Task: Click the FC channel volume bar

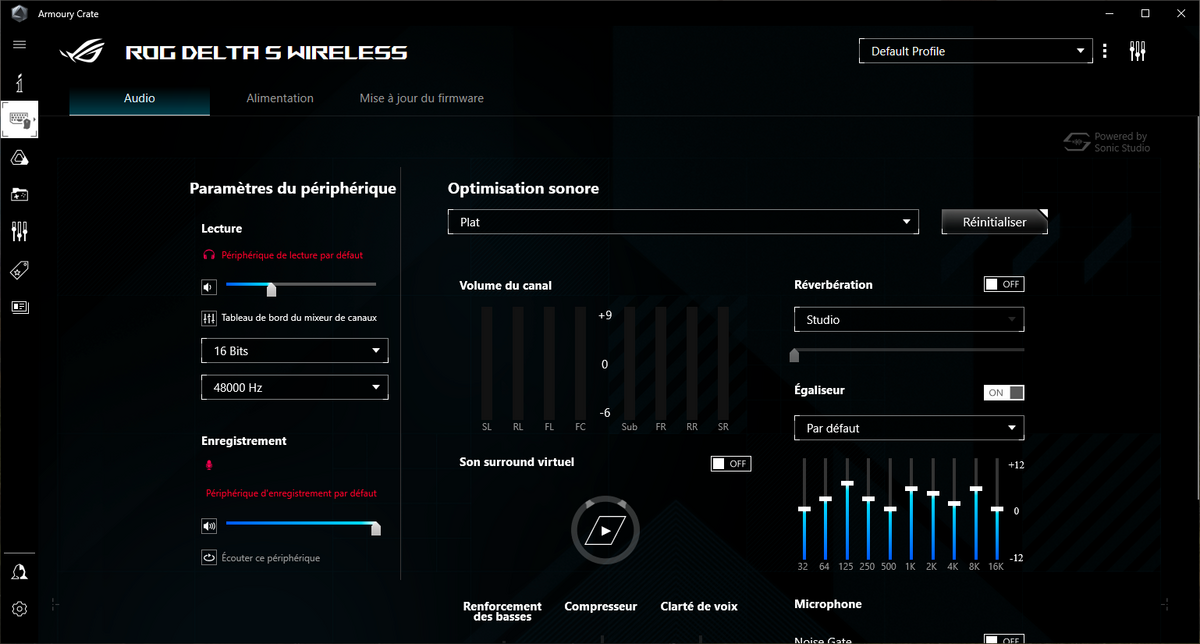Action: point(580,362)
